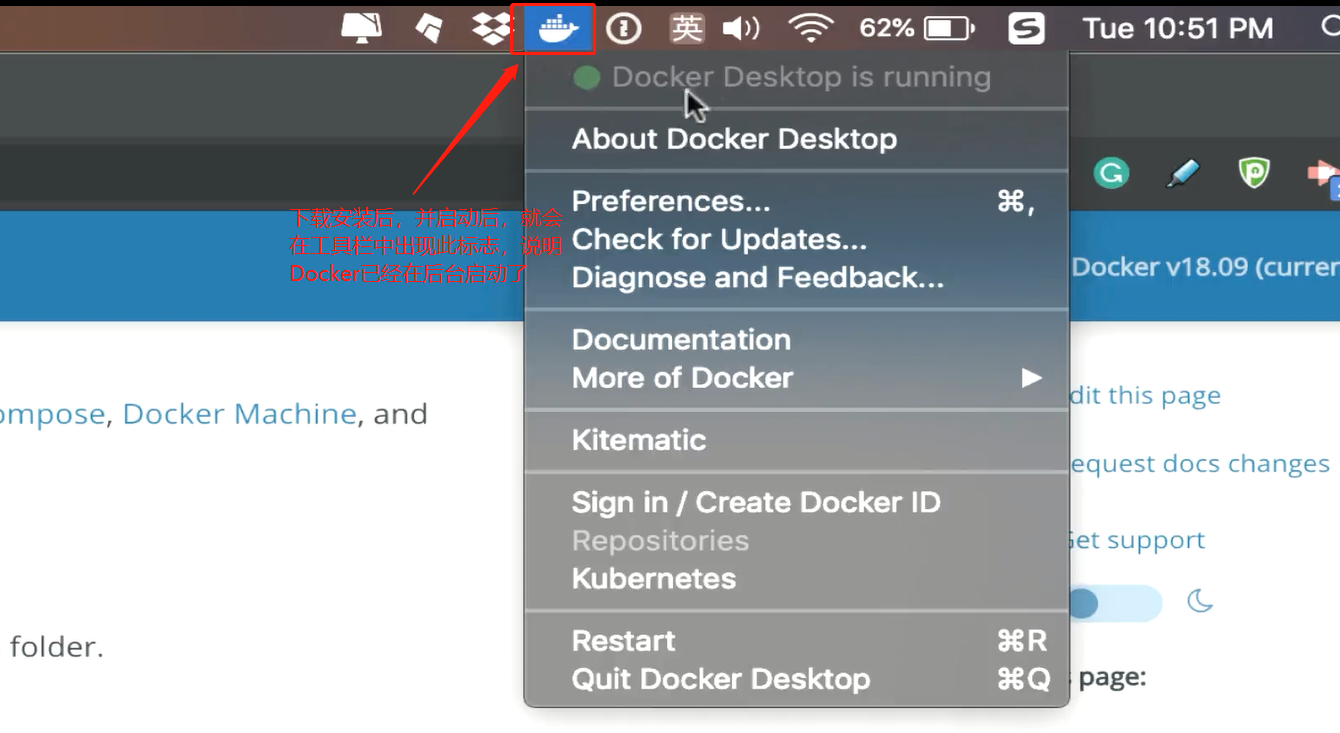Click the input method 英 icon
This screenshot has width=1340, height=733.
(x=687, y=28)
